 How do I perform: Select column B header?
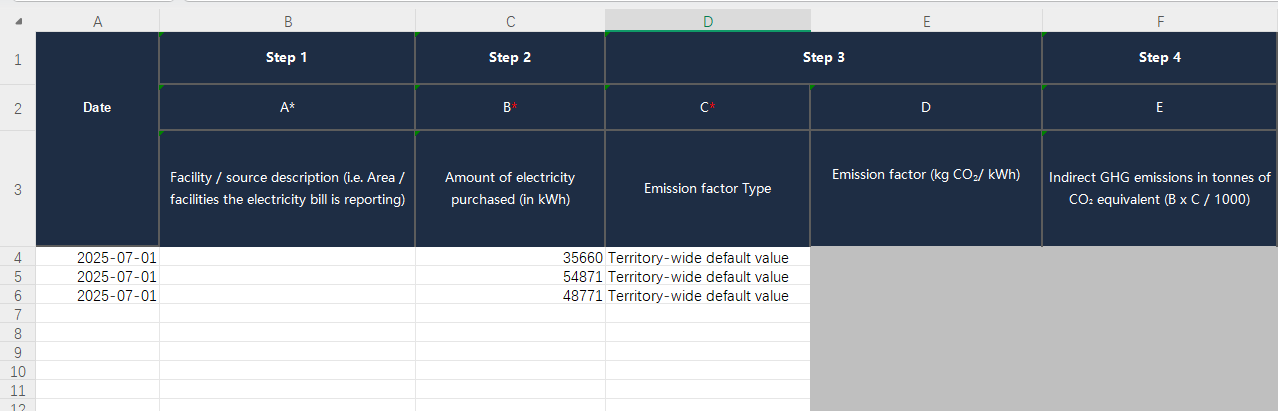tap(287, 21)
